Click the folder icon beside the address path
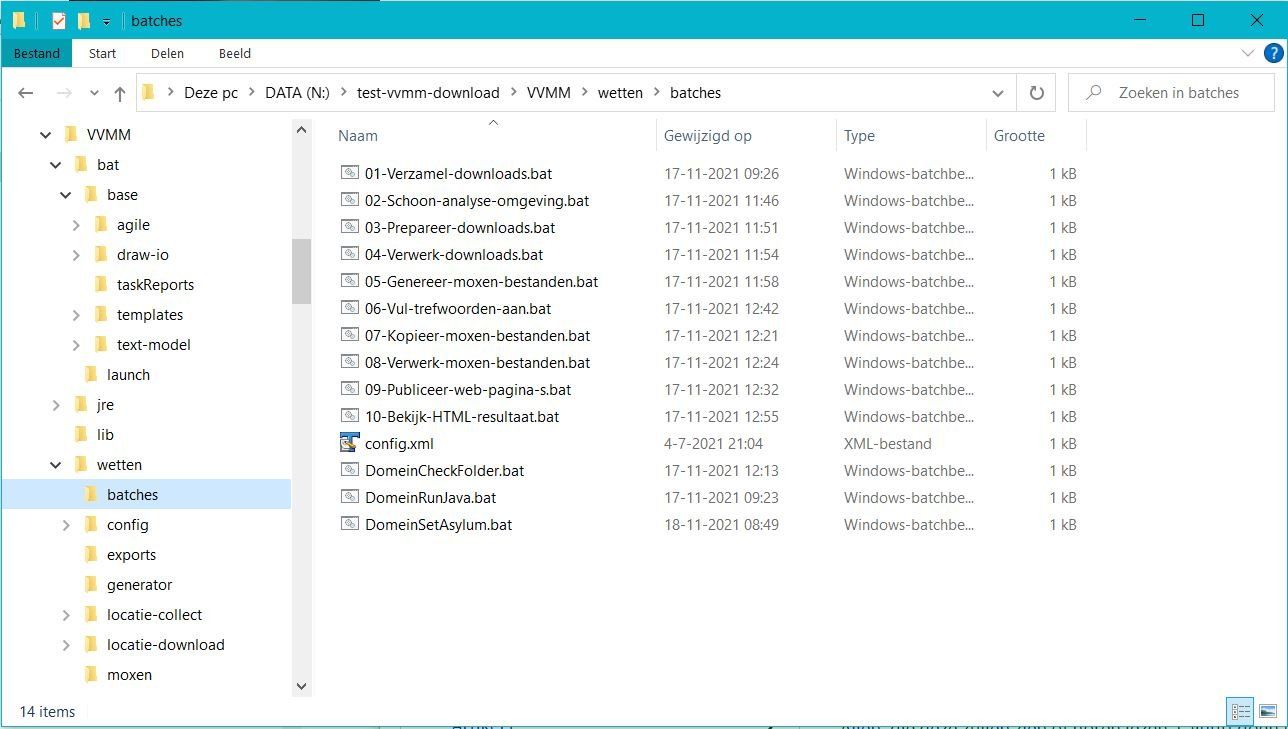 (x=149, y=93)
